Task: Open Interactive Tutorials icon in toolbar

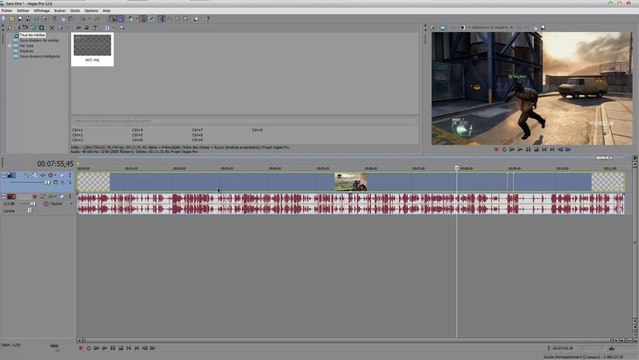Action: click(196, 19)
